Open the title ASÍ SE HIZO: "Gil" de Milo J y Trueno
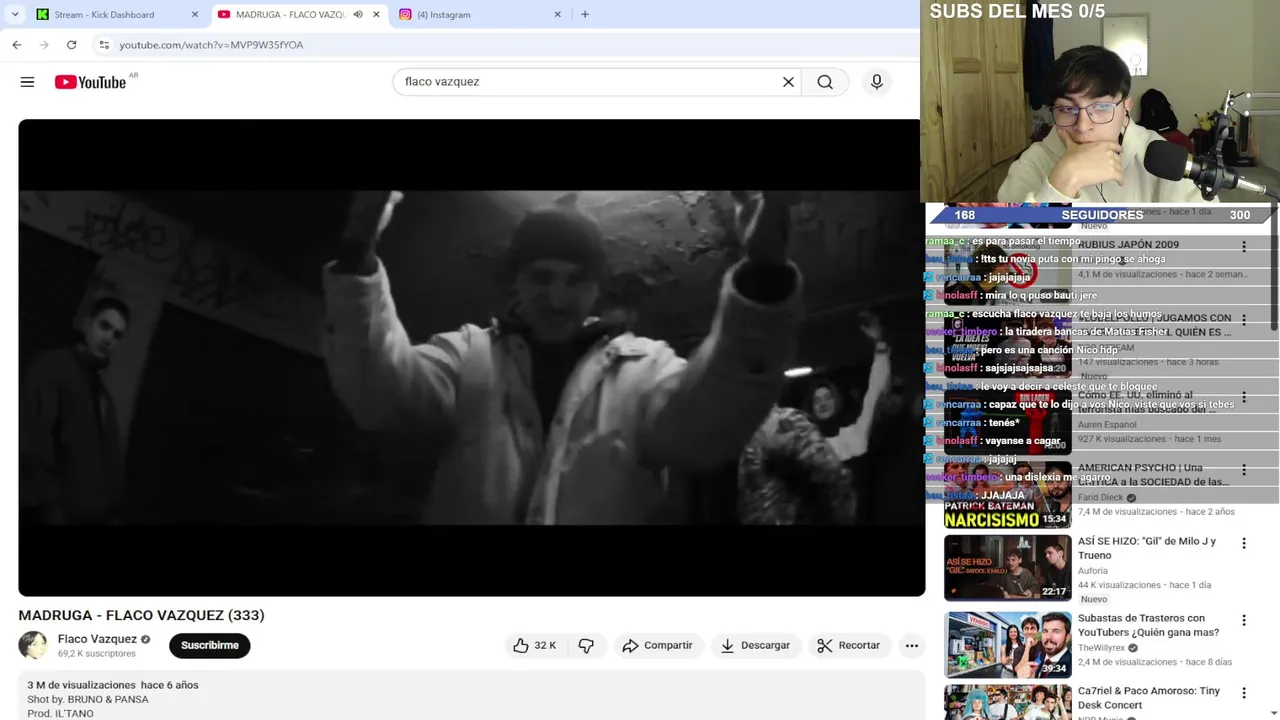This screenshot has width=1280, height=720. (1147, 548)
